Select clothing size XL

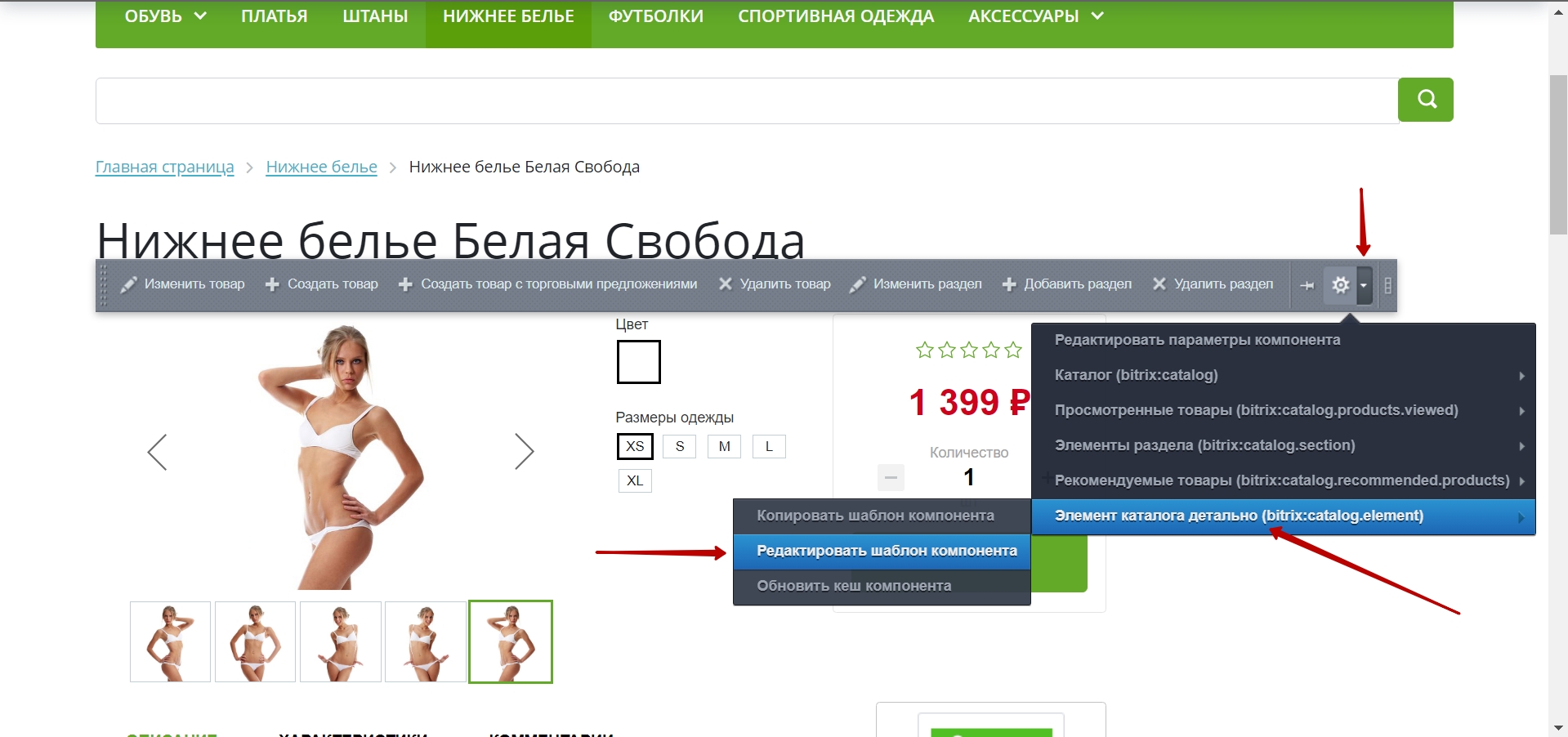click(635, 480)
